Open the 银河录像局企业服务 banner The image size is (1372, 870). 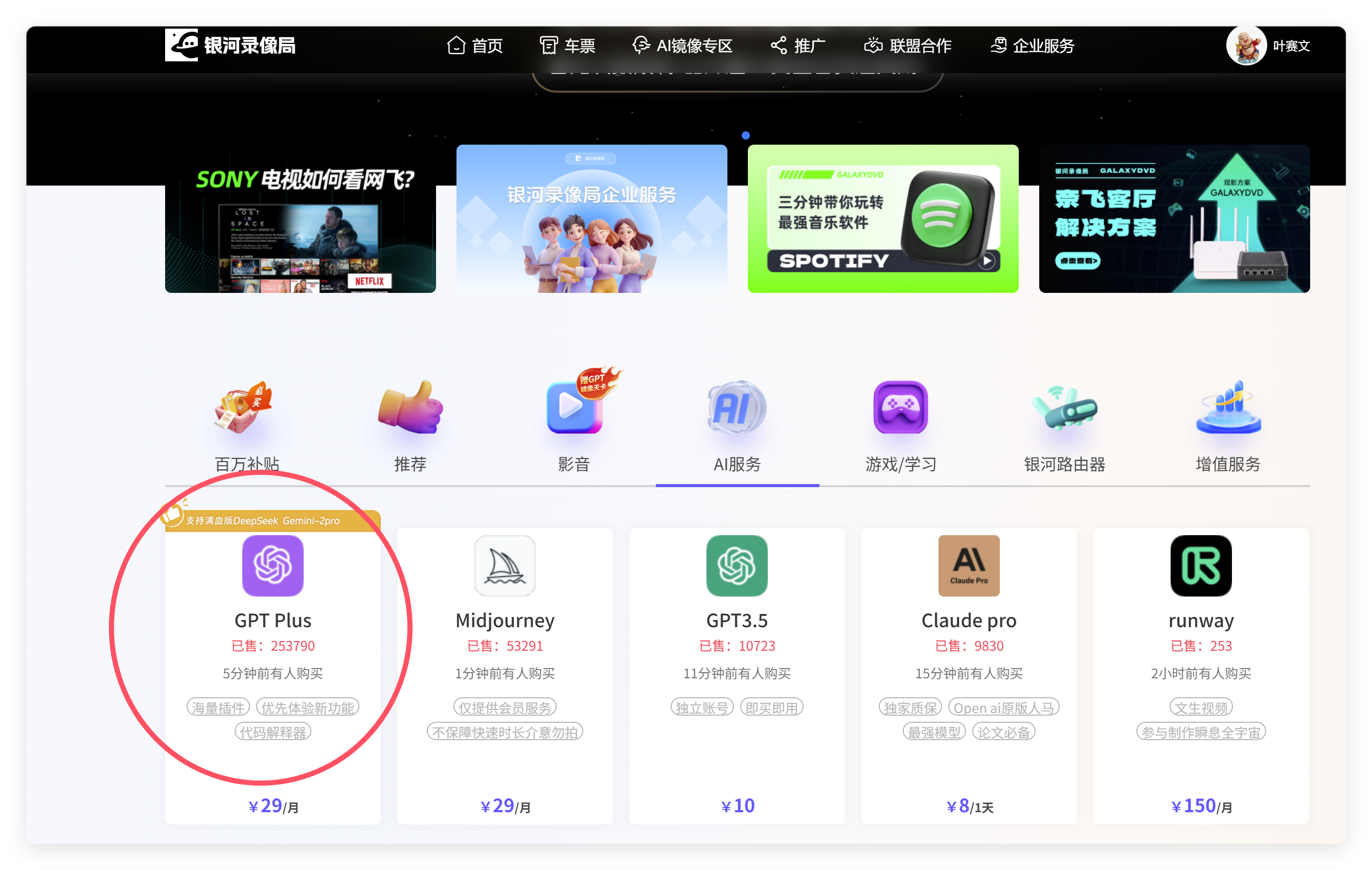pyautogui.click(x=591, y=219)
